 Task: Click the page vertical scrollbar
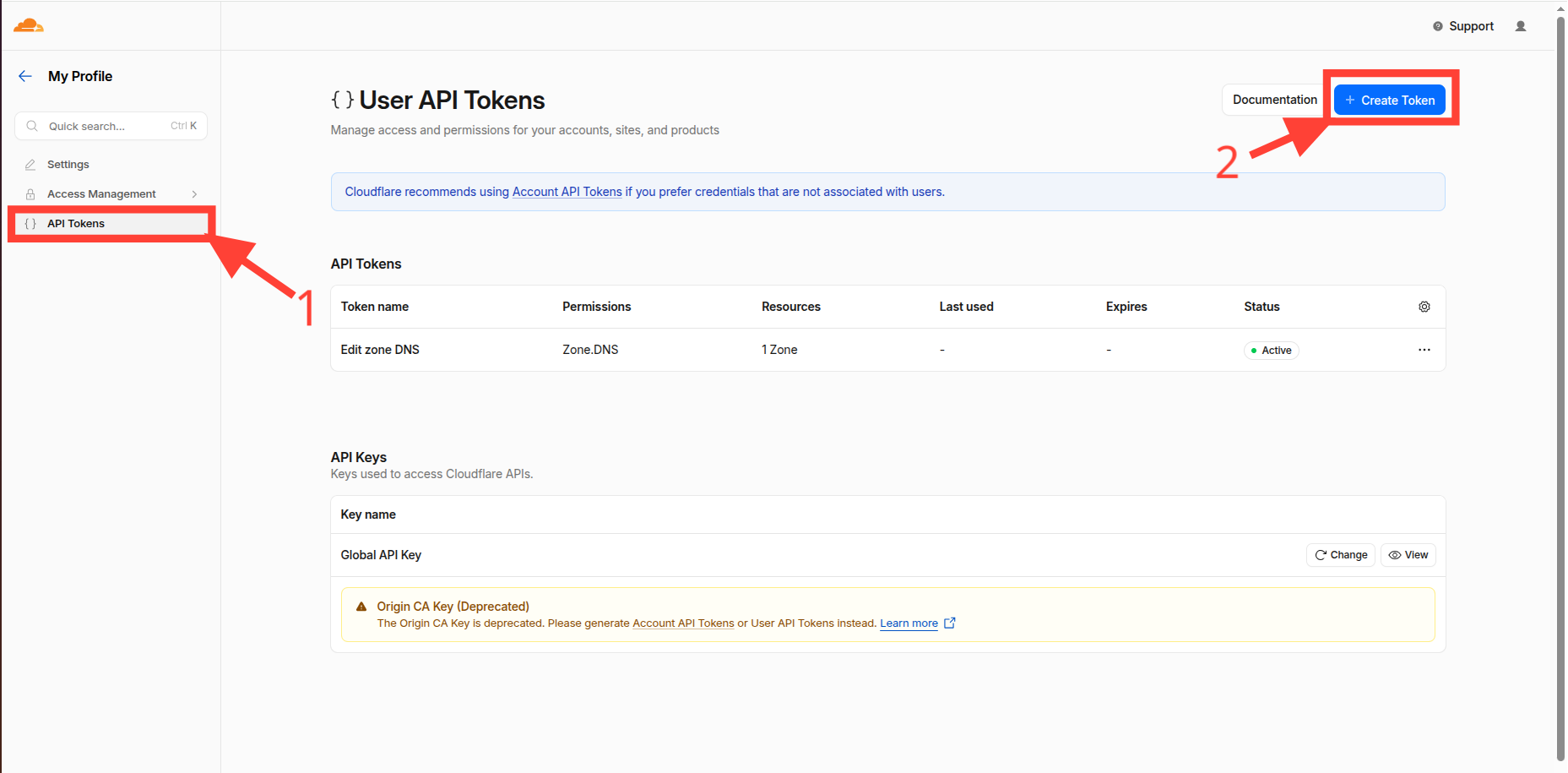[x=1560, y=389]
